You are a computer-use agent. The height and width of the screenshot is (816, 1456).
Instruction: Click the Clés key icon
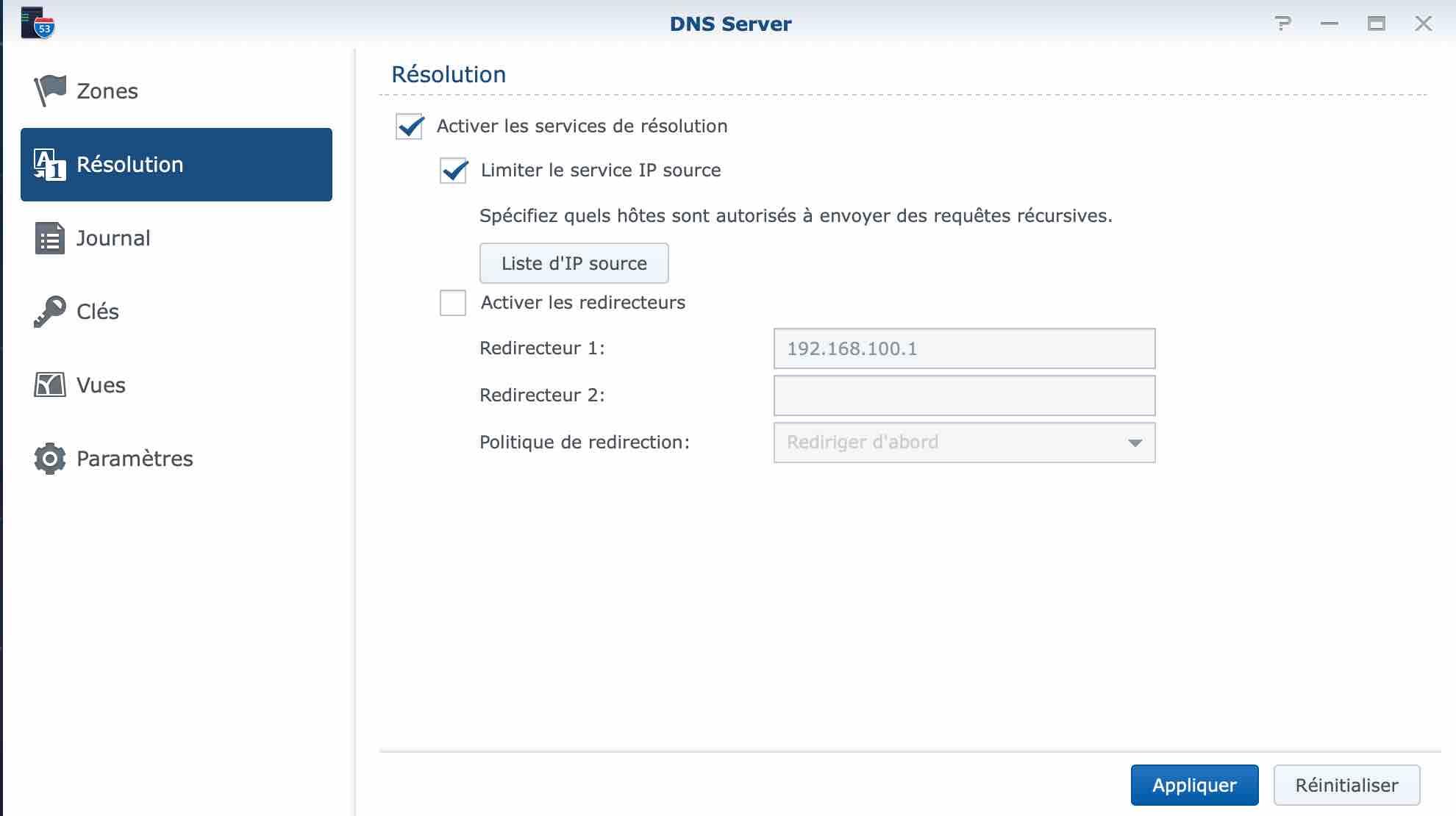[50, 312]
